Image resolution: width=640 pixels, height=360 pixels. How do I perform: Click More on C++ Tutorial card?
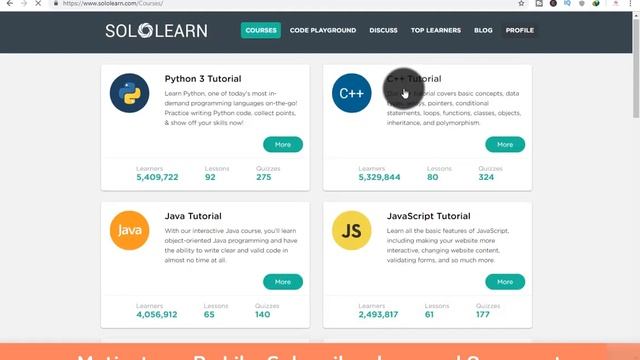505,144
